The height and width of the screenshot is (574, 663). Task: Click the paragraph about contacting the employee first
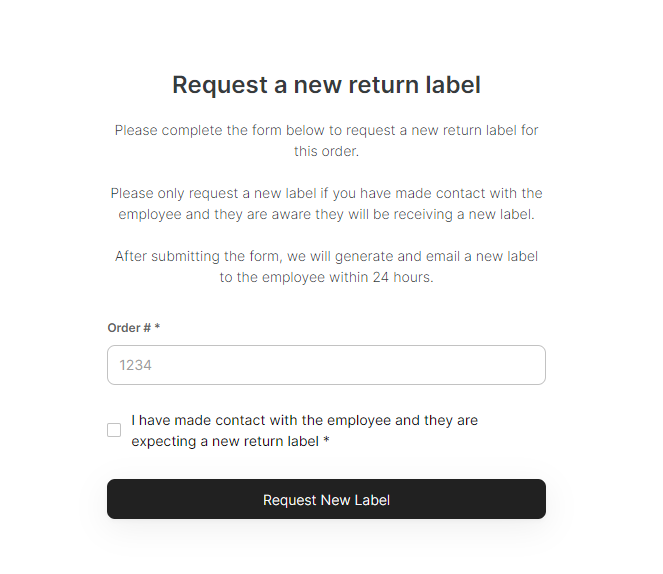coord(326,204)
